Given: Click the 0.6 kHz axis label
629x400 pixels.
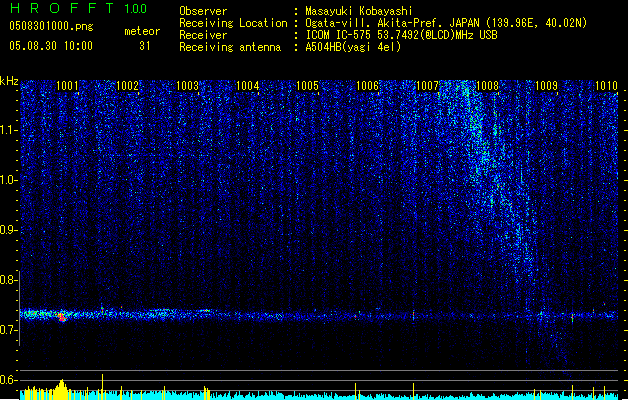Looking at the screenshot, I should point(8,380).
